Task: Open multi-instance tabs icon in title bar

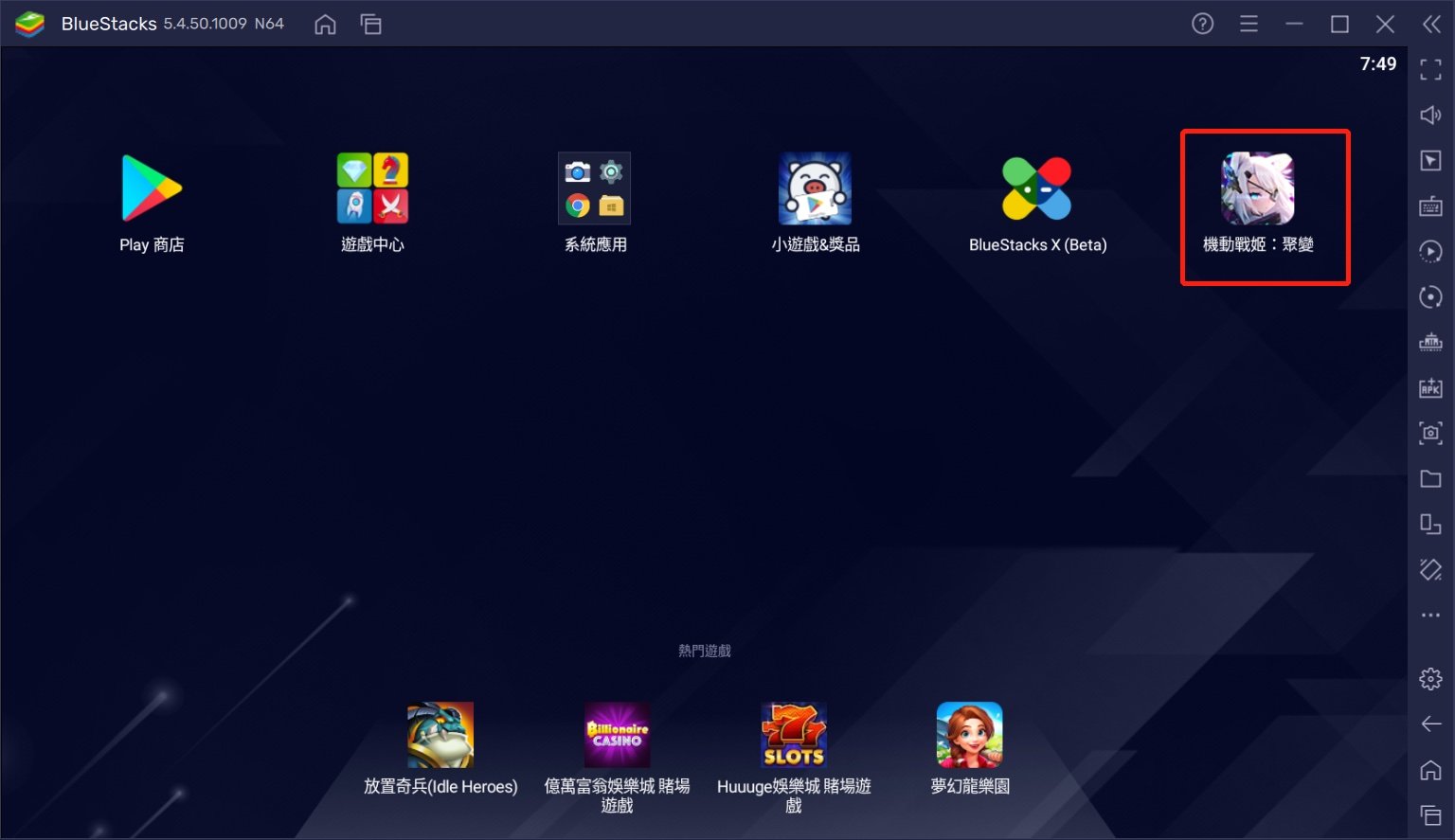Action: (x=371, y=24)
